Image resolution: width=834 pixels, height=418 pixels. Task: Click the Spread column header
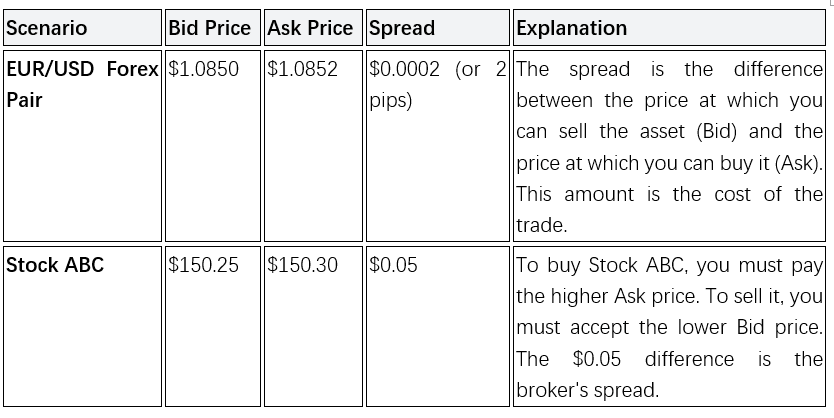pos(402,29)
